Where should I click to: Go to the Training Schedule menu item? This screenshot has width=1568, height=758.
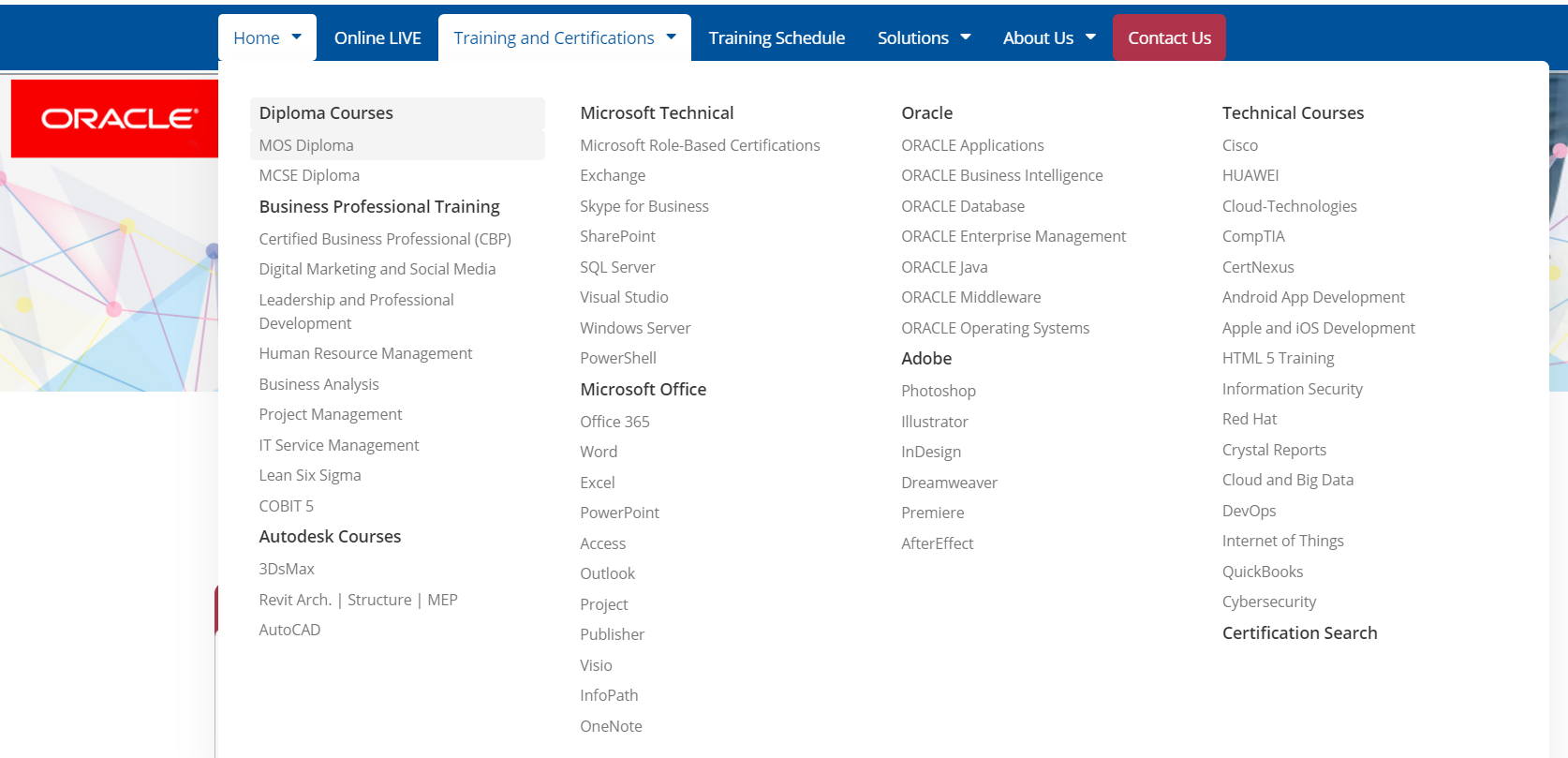click(x=777, y=38)
